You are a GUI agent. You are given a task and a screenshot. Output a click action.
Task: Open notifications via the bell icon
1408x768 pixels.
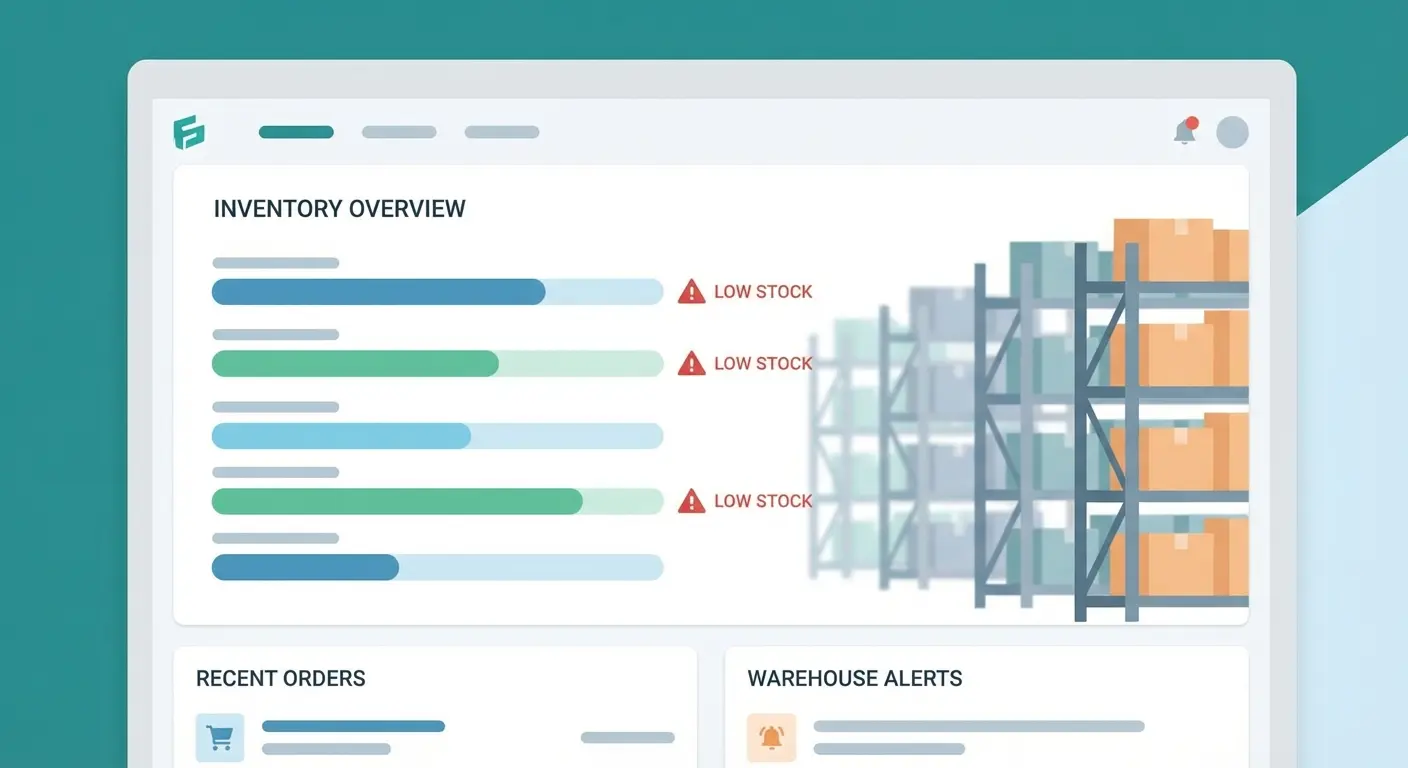[x=1185, y=133]
